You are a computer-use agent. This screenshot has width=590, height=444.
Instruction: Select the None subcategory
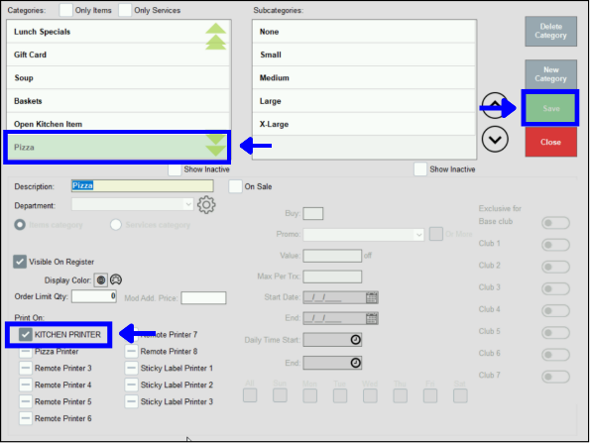[364, 32]
